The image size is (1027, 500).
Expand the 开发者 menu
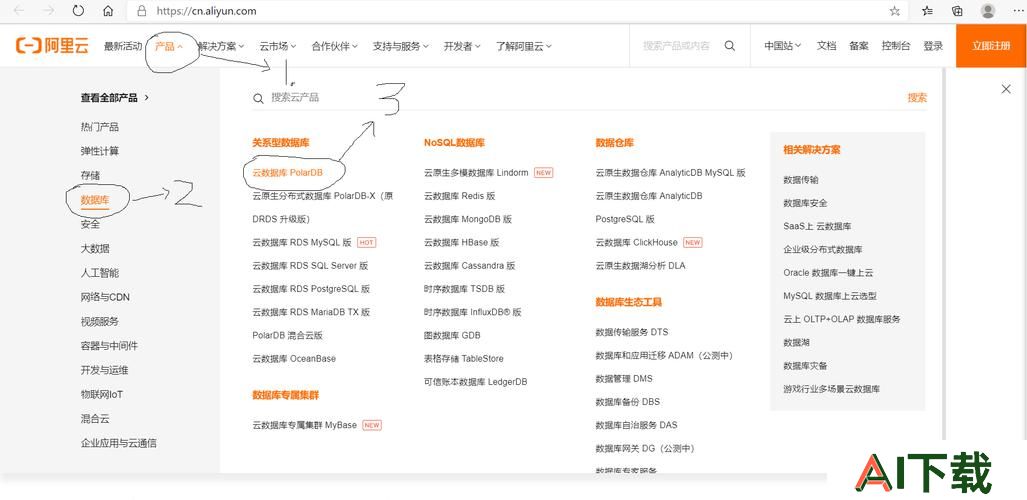point(462,46)
